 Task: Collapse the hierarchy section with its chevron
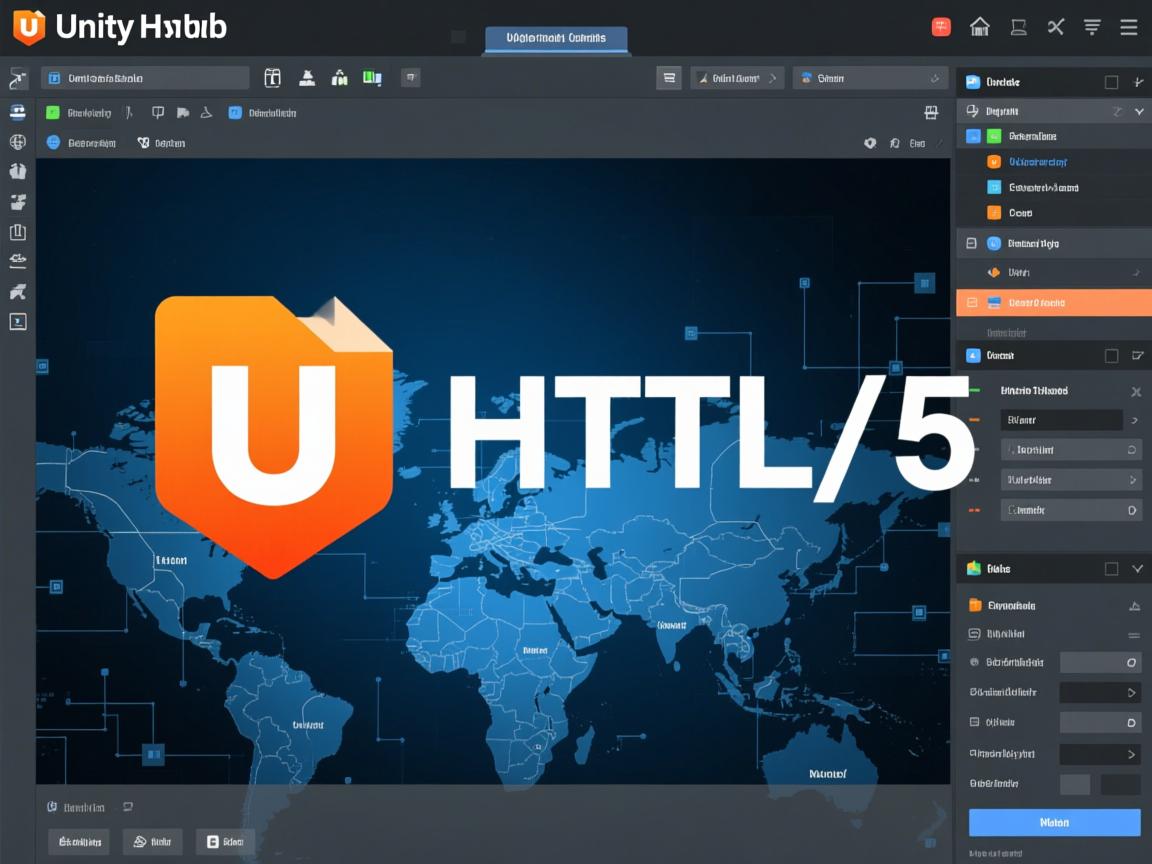(1137, 110)
